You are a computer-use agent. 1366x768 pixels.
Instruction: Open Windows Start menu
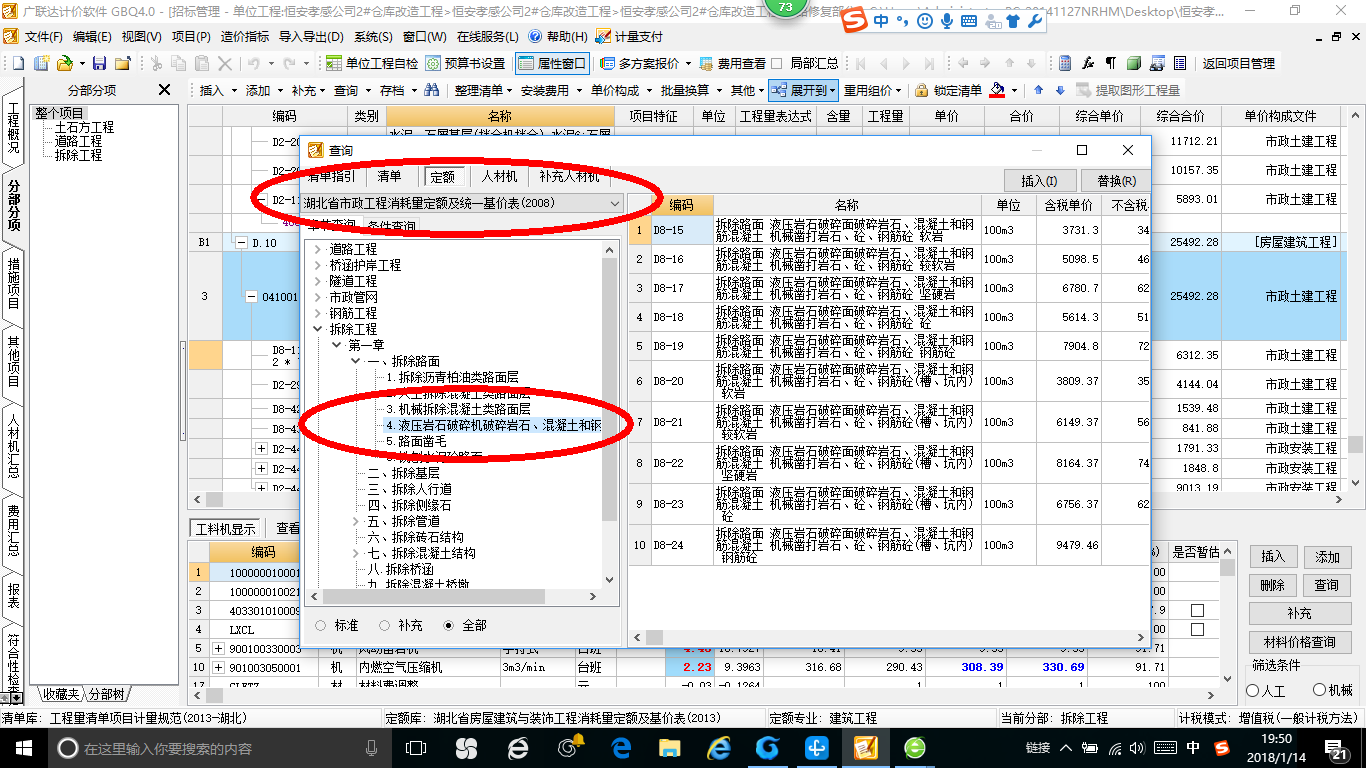click(23, 747)
